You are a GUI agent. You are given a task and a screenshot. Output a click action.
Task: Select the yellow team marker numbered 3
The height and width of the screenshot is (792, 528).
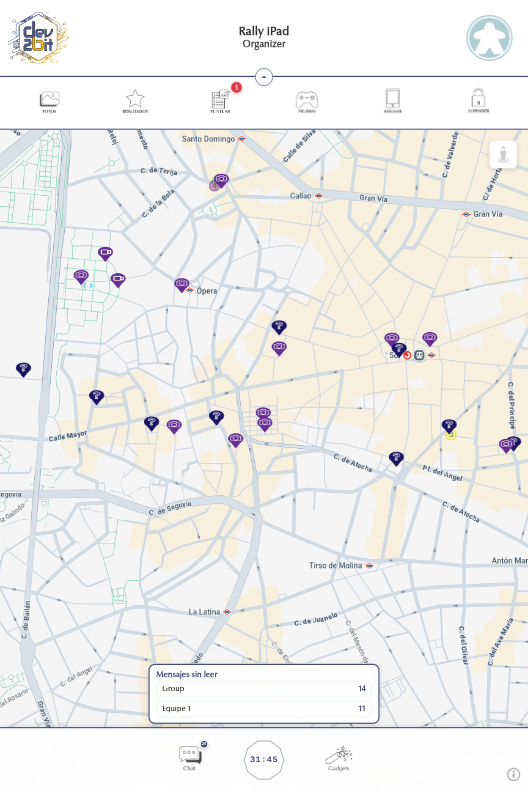tap(451, 435)
